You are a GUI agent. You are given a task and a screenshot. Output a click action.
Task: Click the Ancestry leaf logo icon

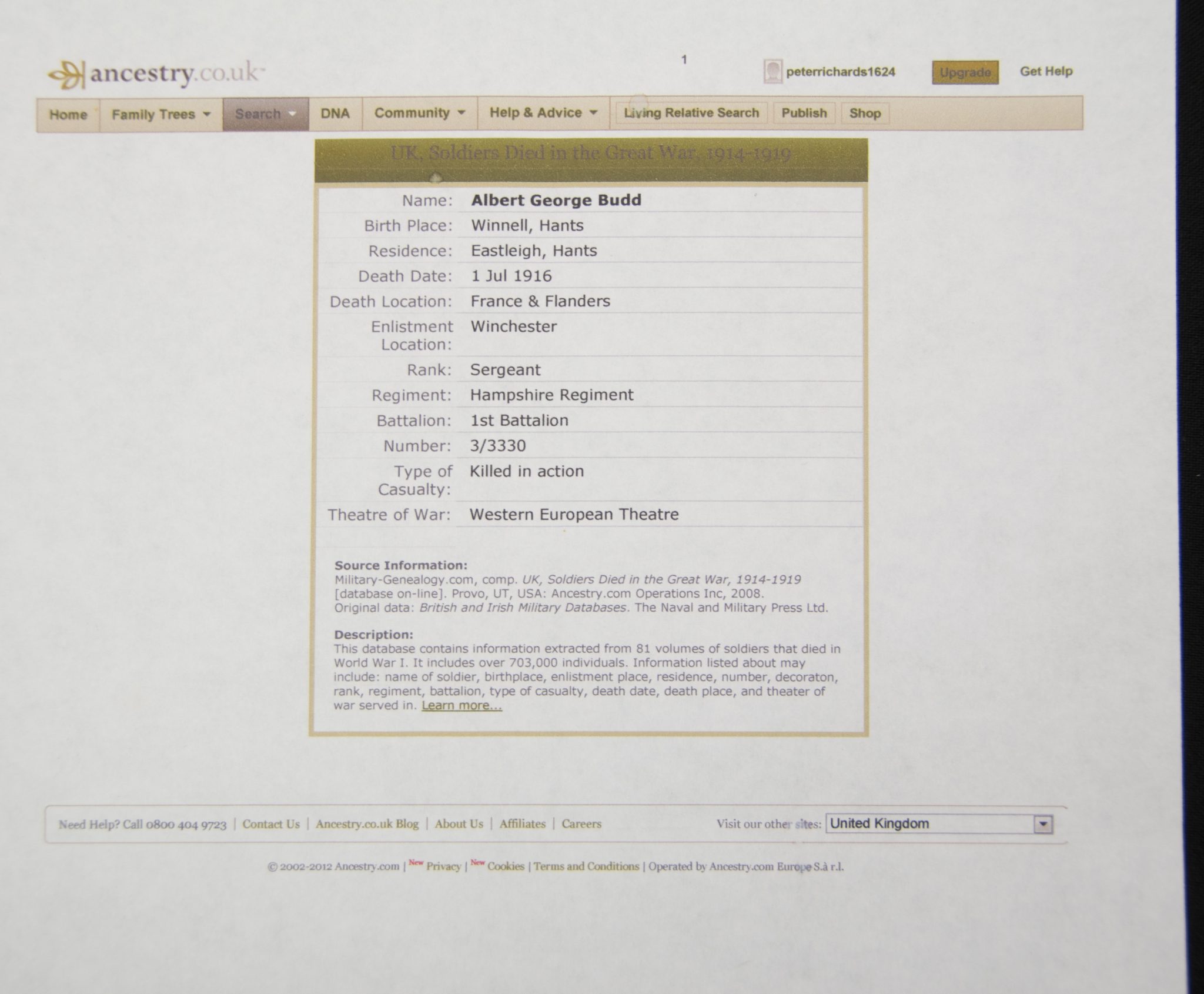pos(66,75)
